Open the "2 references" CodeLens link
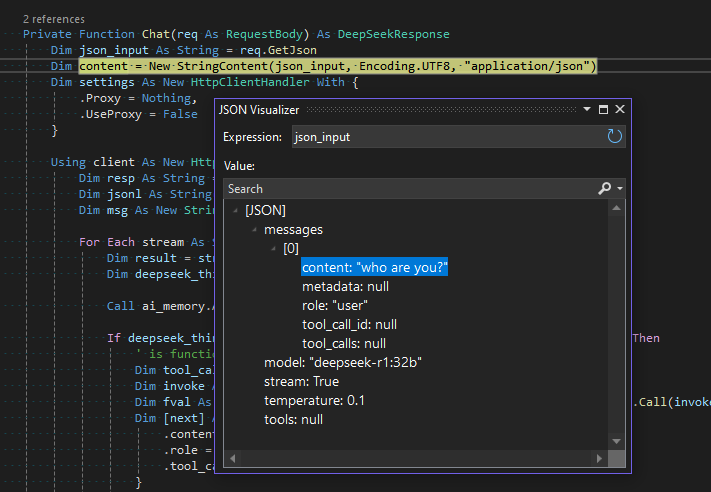Viewport: 711px width, 492px height. (54, 19)
